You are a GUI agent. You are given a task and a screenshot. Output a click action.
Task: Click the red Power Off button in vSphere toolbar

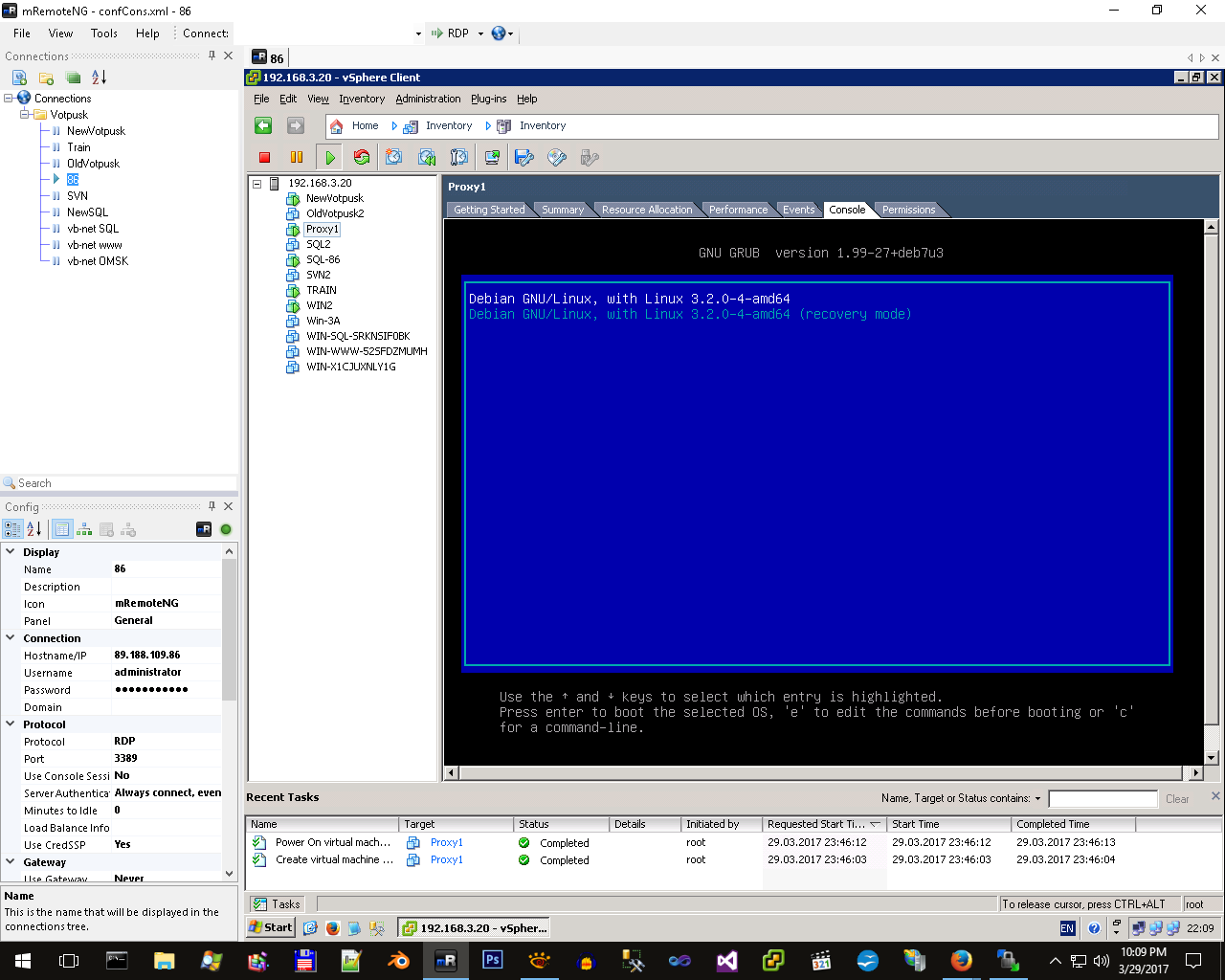tap(265, 157)
